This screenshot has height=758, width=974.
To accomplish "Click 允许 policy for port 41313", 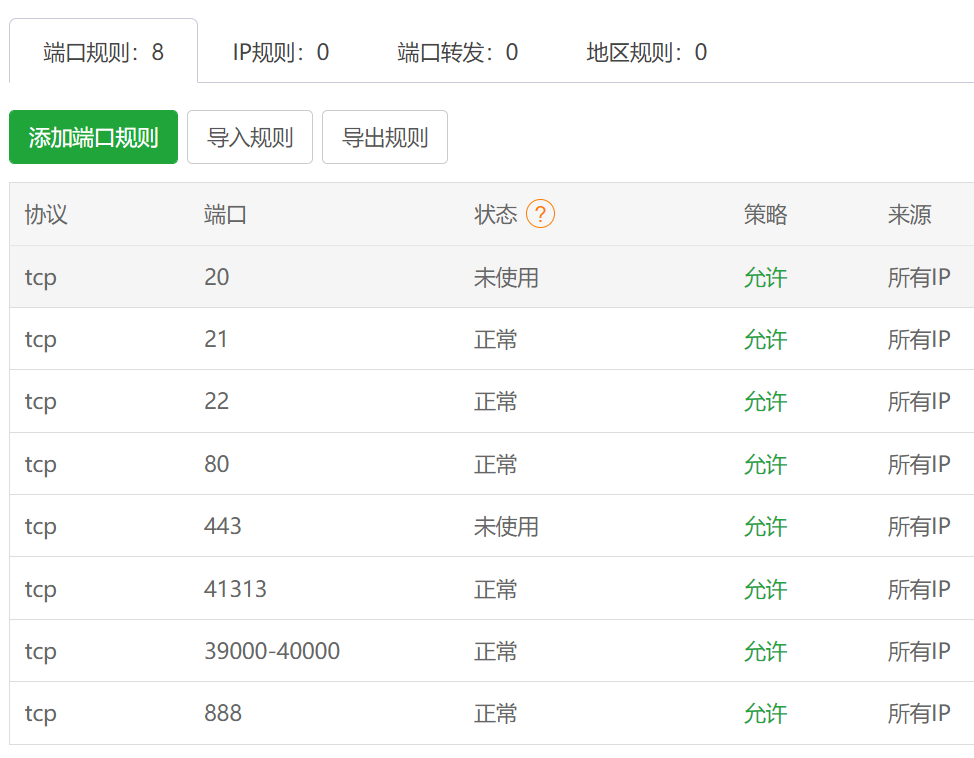I will click(x=764, y=589).
